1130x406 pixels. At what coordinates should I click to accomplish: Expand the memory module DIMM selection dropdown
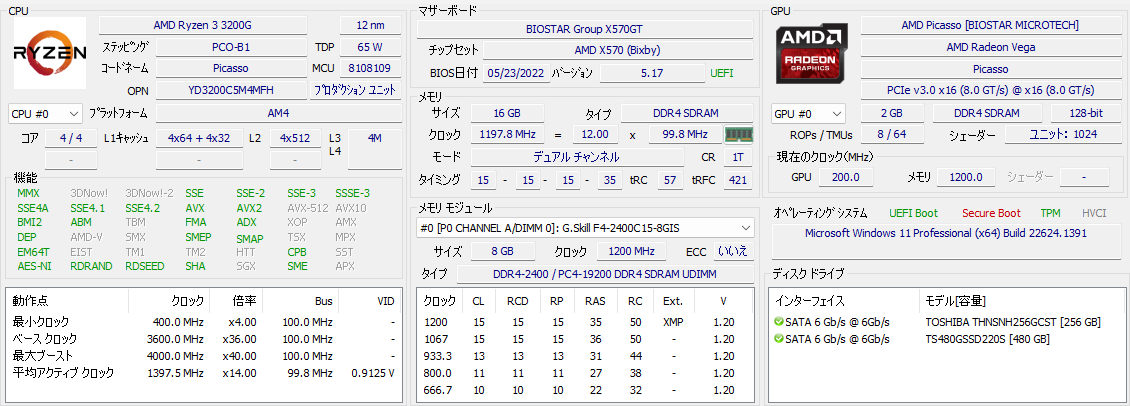(585, 228)
